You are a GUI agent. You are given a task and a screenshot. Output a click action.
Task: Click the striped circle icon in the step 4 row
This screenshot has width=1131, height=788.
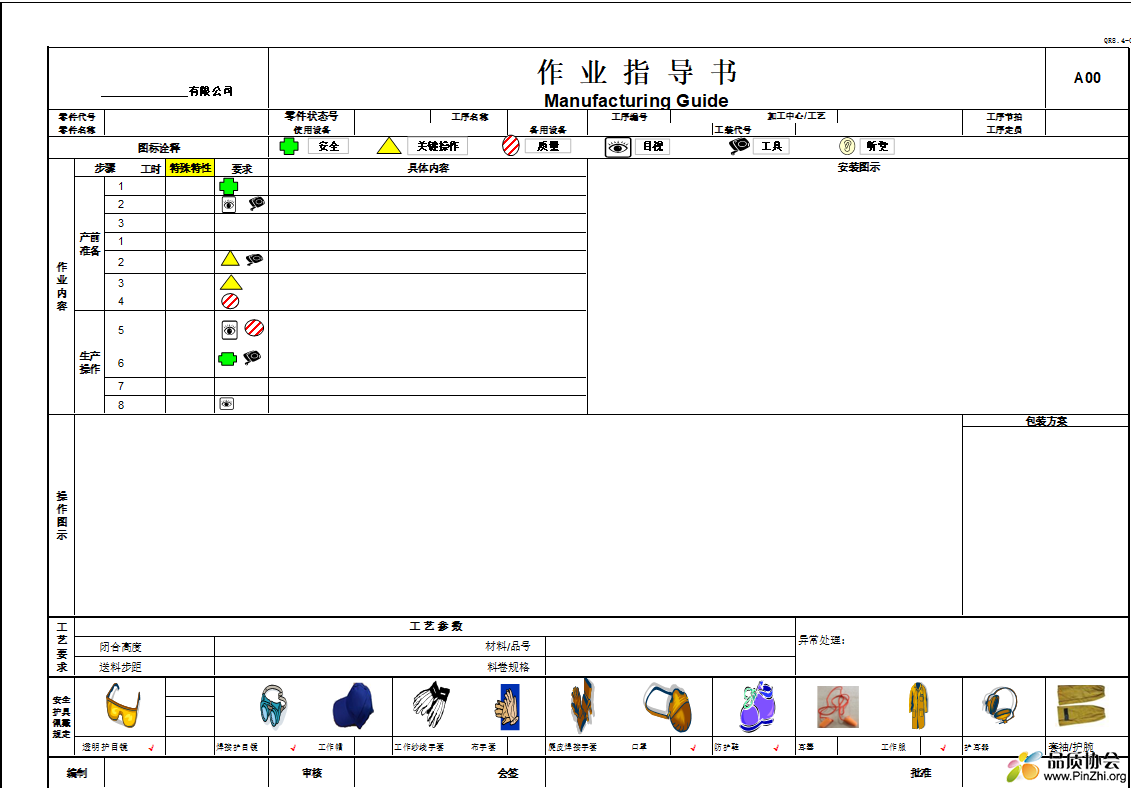pos(230,301)
